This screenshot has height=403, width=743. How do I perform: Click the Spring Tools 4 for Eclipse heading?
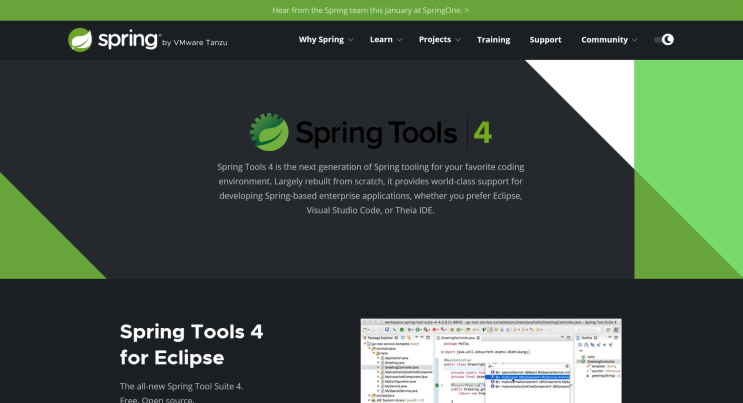pos(191,345)
